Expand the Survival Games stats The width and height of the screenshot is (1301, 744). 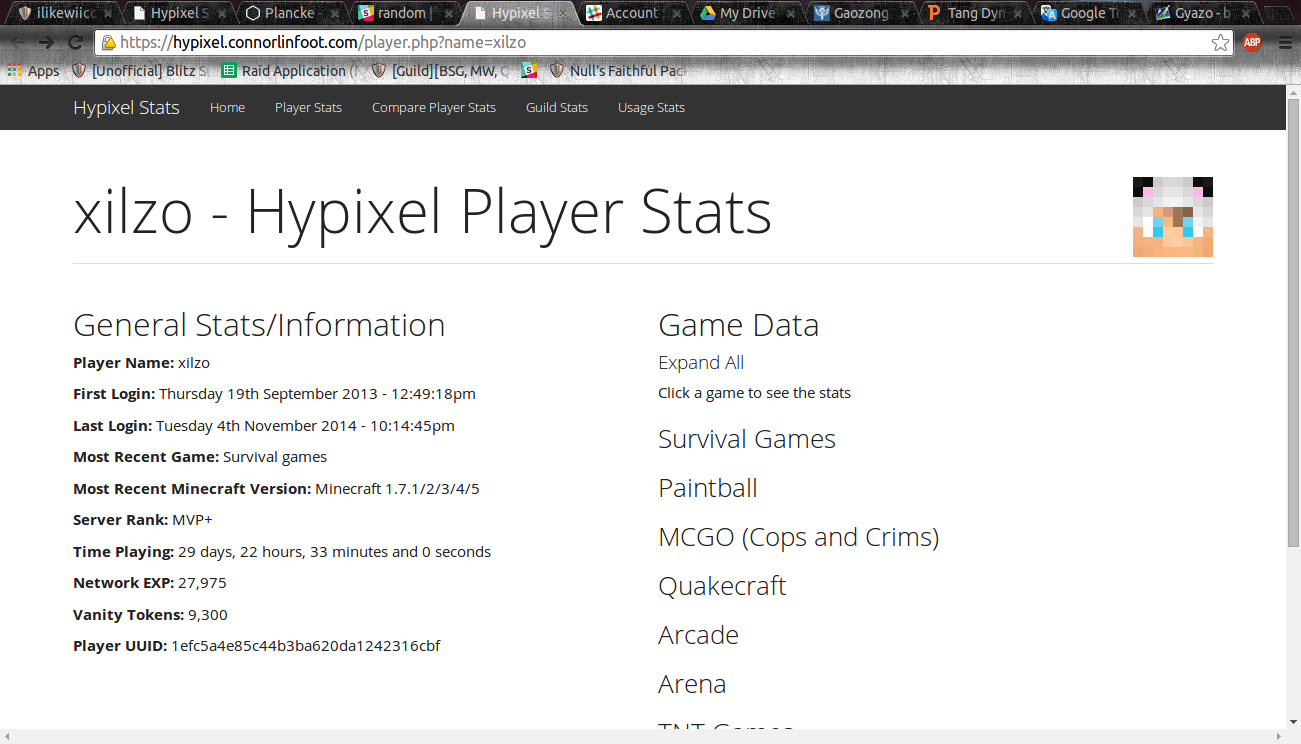pos(747,439)
